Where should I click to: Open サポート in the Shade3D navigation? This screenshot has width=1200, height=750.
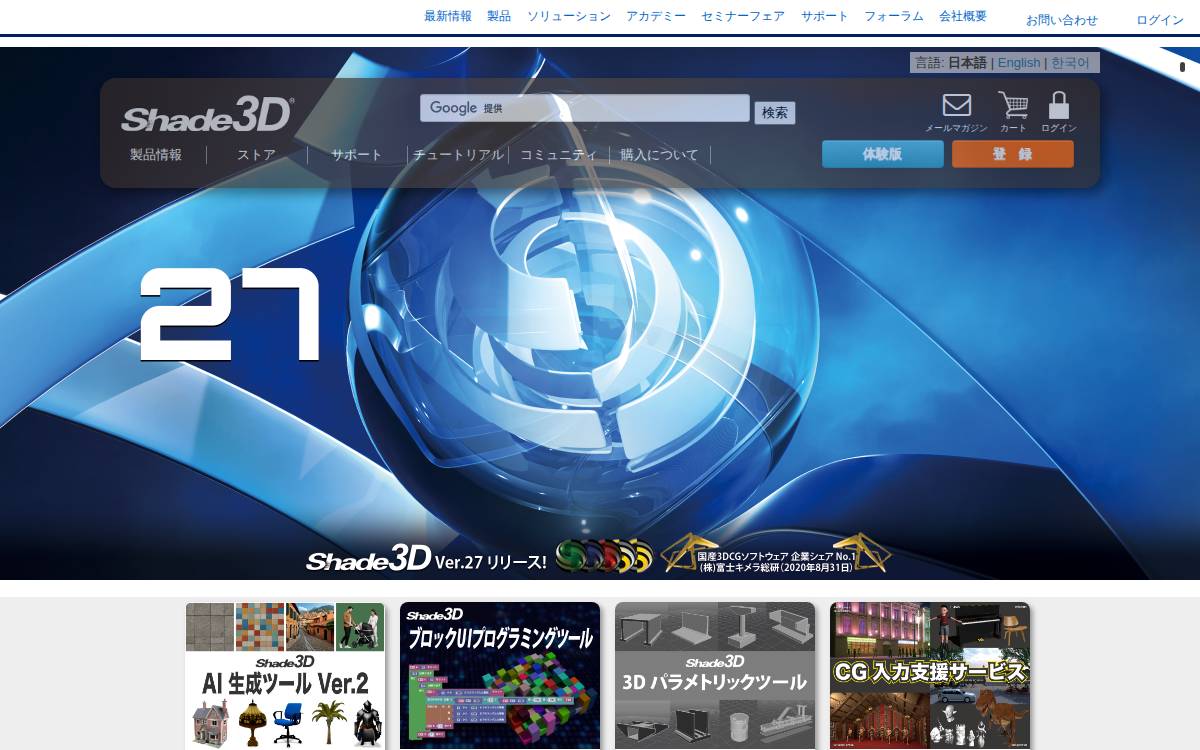coord(357,155)
